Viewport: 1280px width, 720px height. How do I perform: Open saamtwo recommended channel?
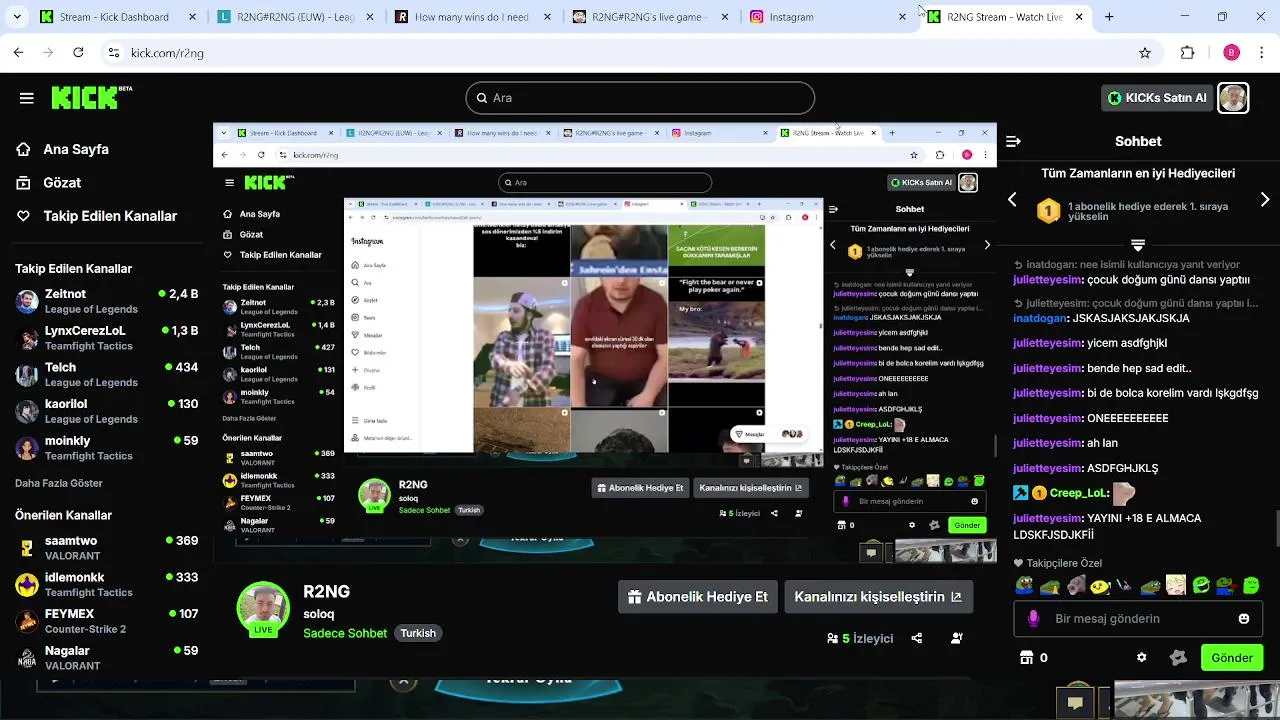(106, 548)
